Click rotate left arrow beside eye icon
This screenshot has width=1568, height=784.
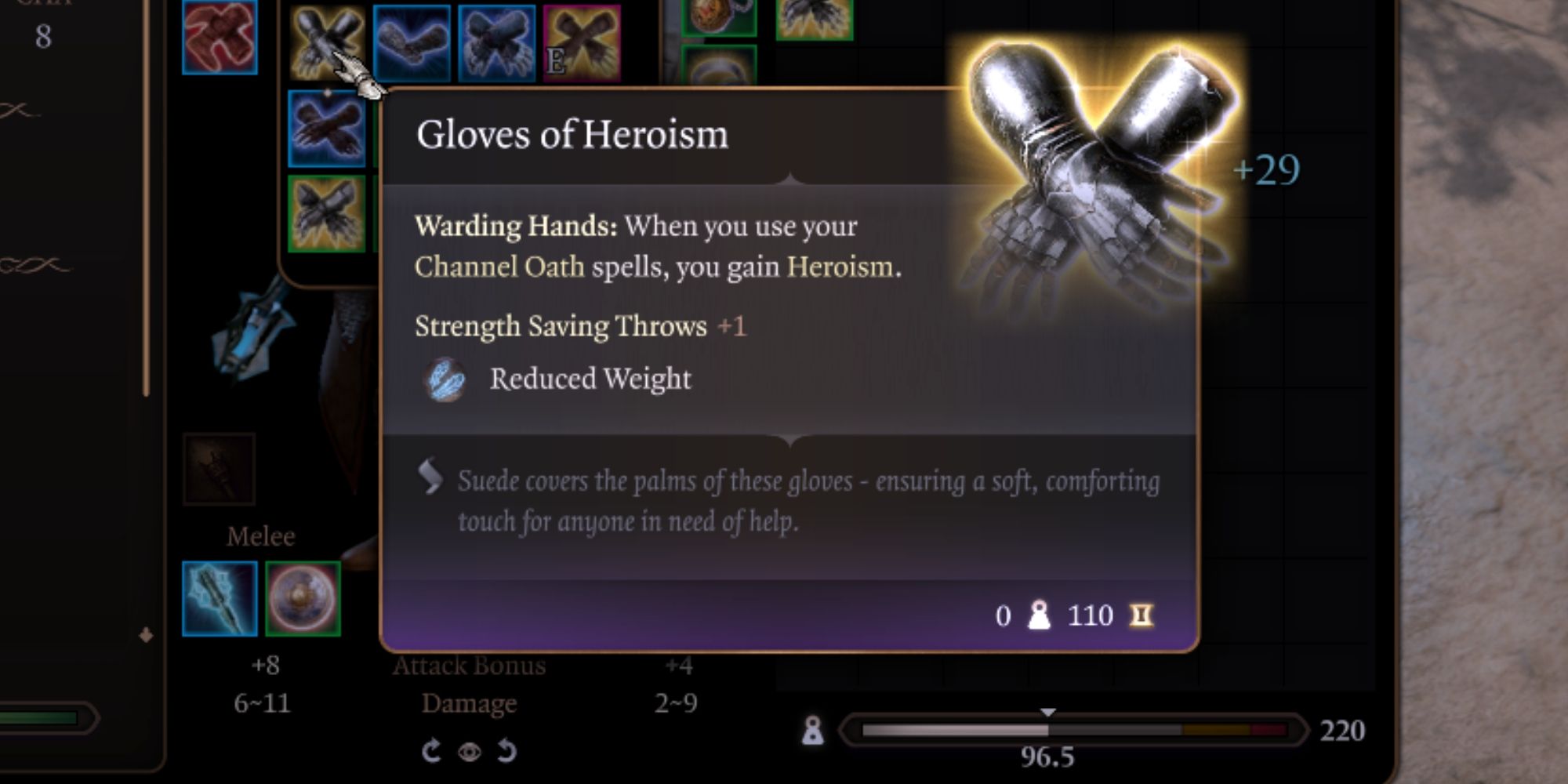pos(430,752)
